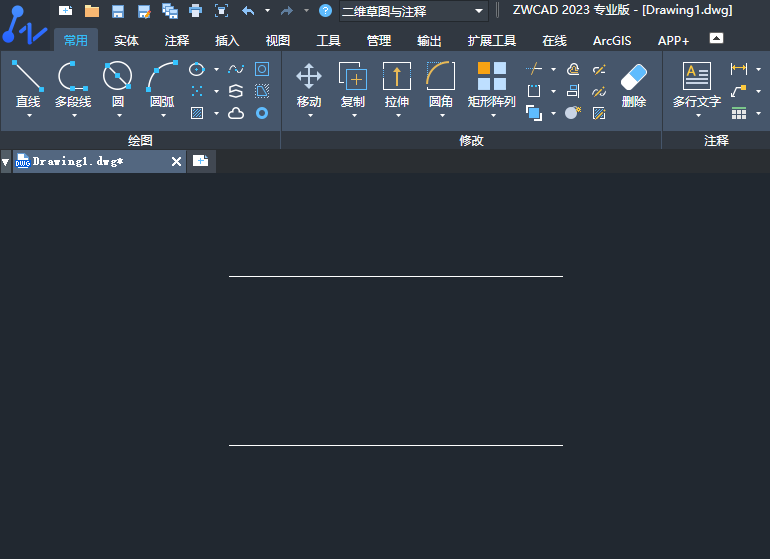Click the break line icon
Image resolution: width=770 pixels, height=559 pixels.
[599, 69]
